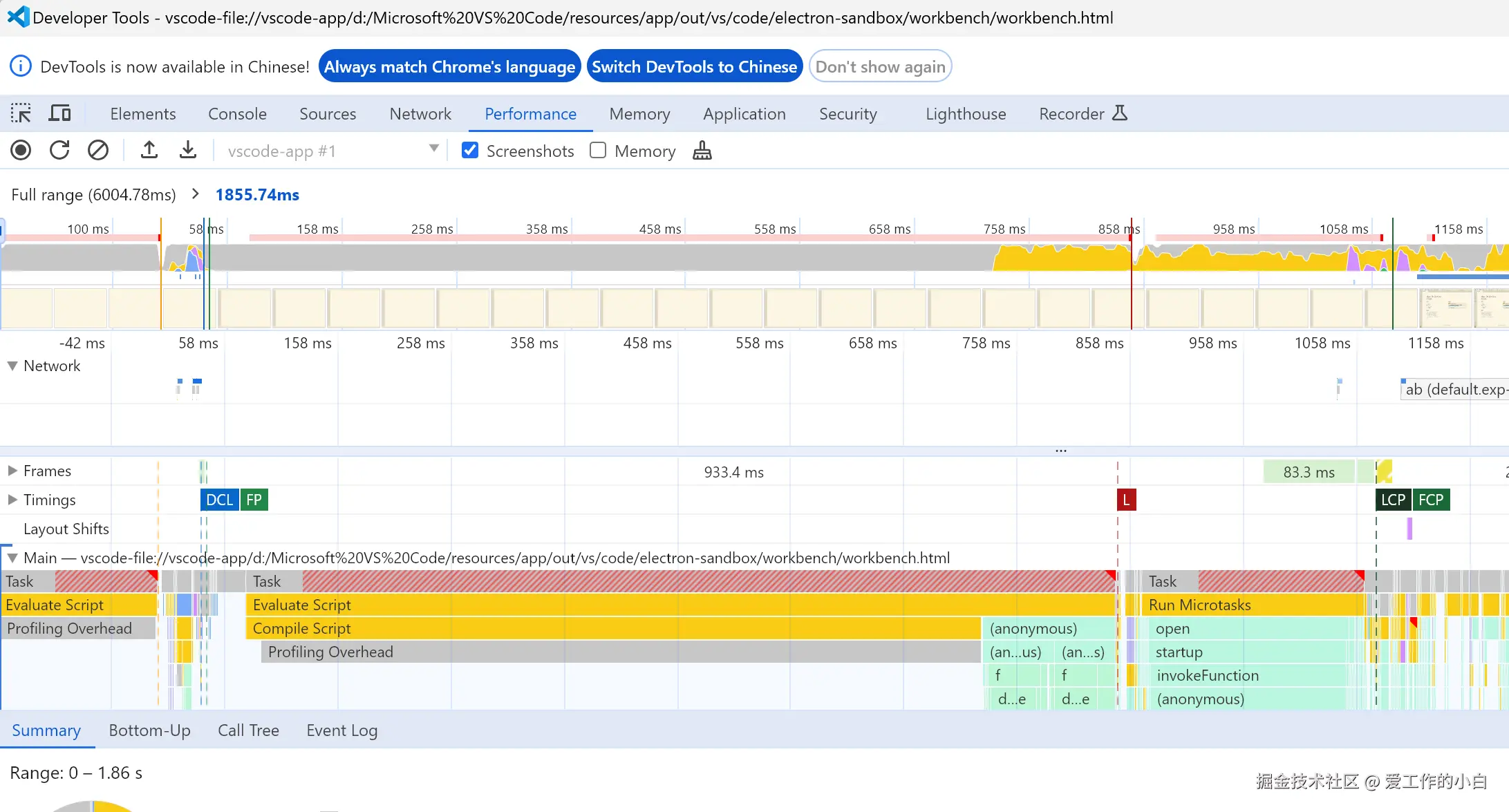
Task: Toggle the device toolbar icon
Action: click(x=59, y=113)
